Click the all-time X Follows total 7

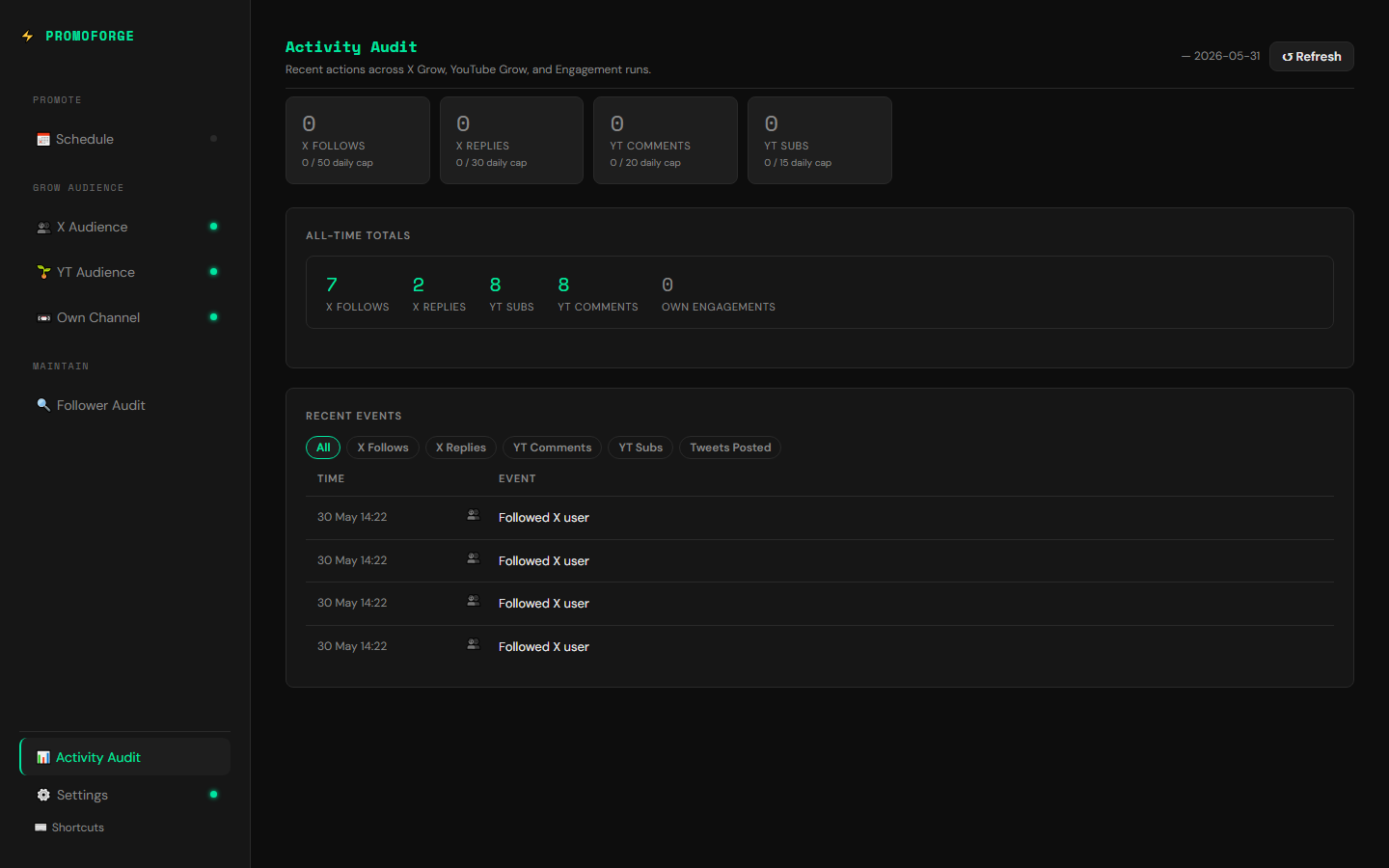(x=332, y=285)
